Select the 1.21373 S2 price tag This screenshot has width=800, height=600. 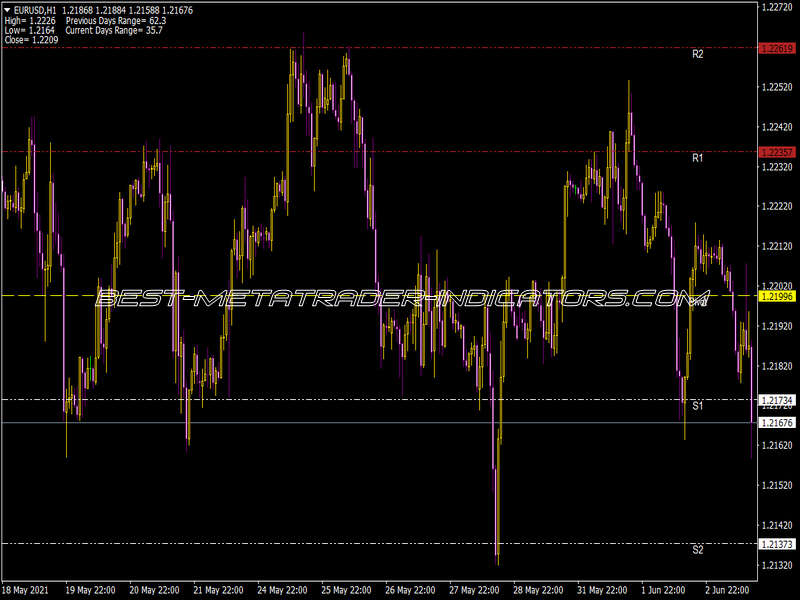pos(777,545)
